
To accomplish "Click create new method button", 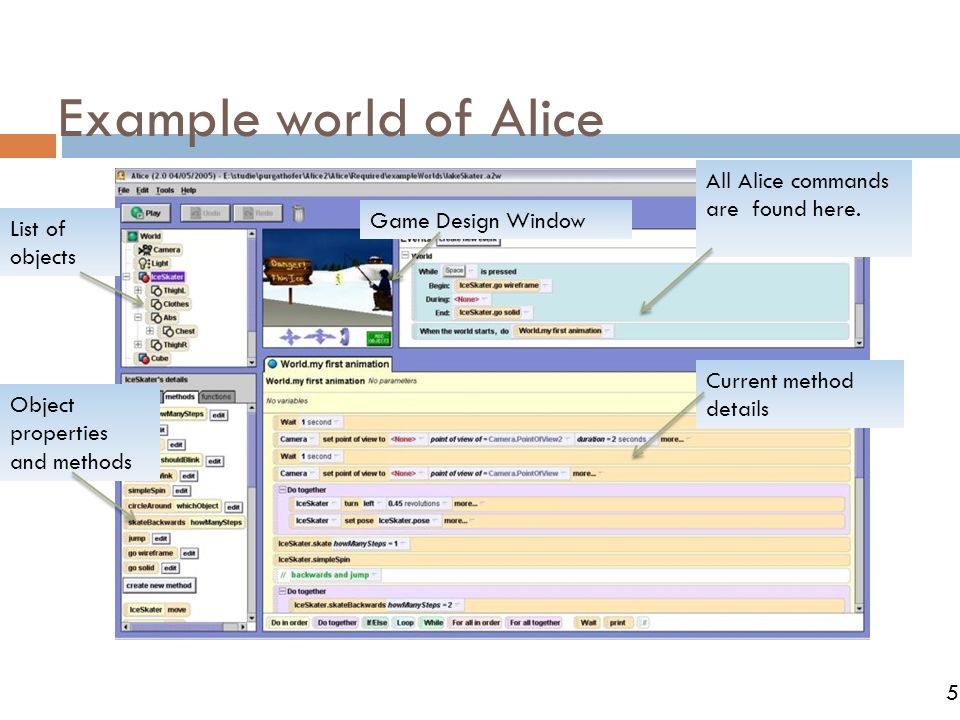I will [x=159, y=585].
